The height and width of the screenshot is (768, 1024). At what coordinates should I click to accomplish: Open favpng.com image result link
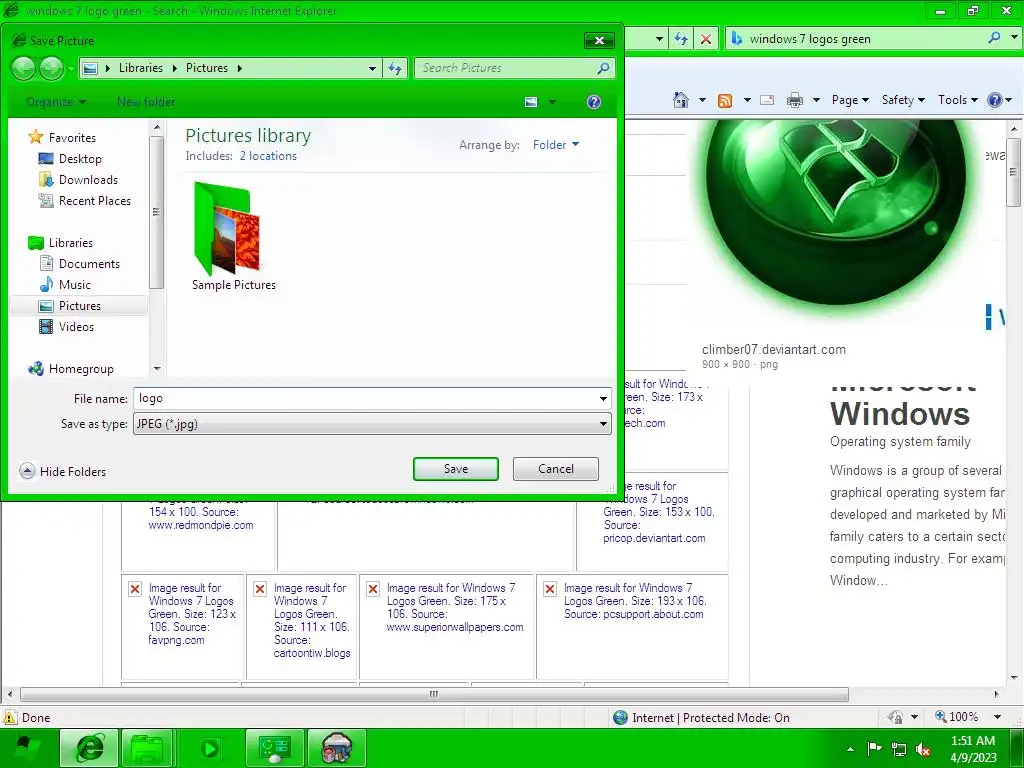point(176,640)
